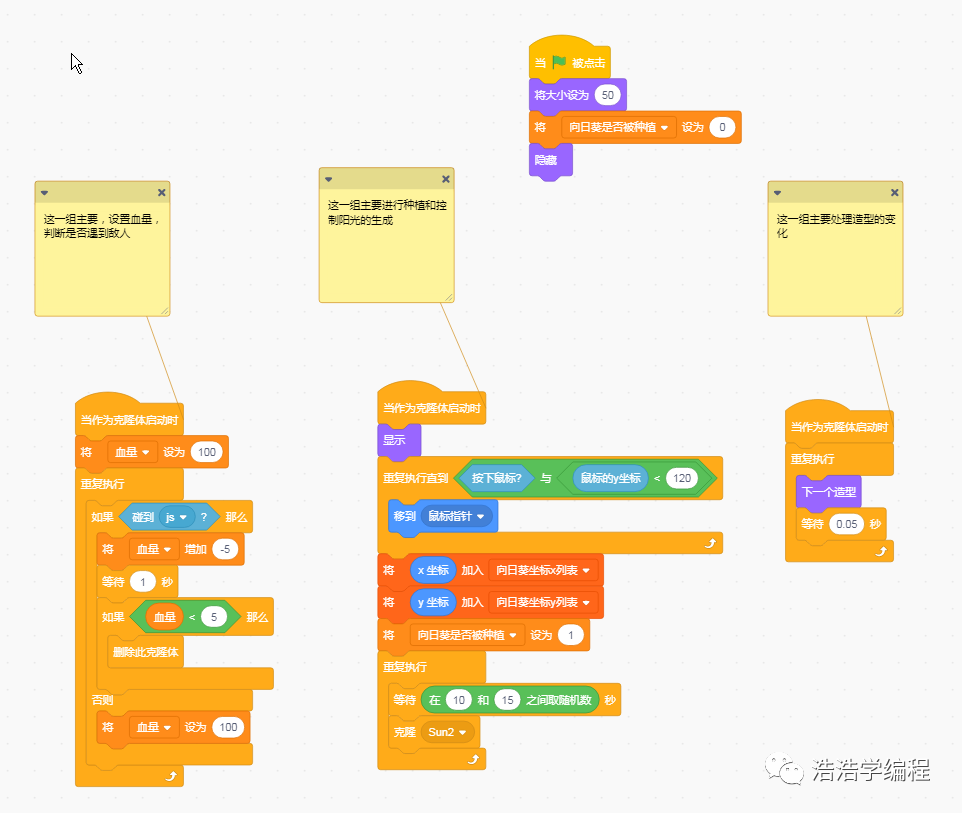
Task: Open the Sun2 clone target dropdown
Action: point(447,732)
